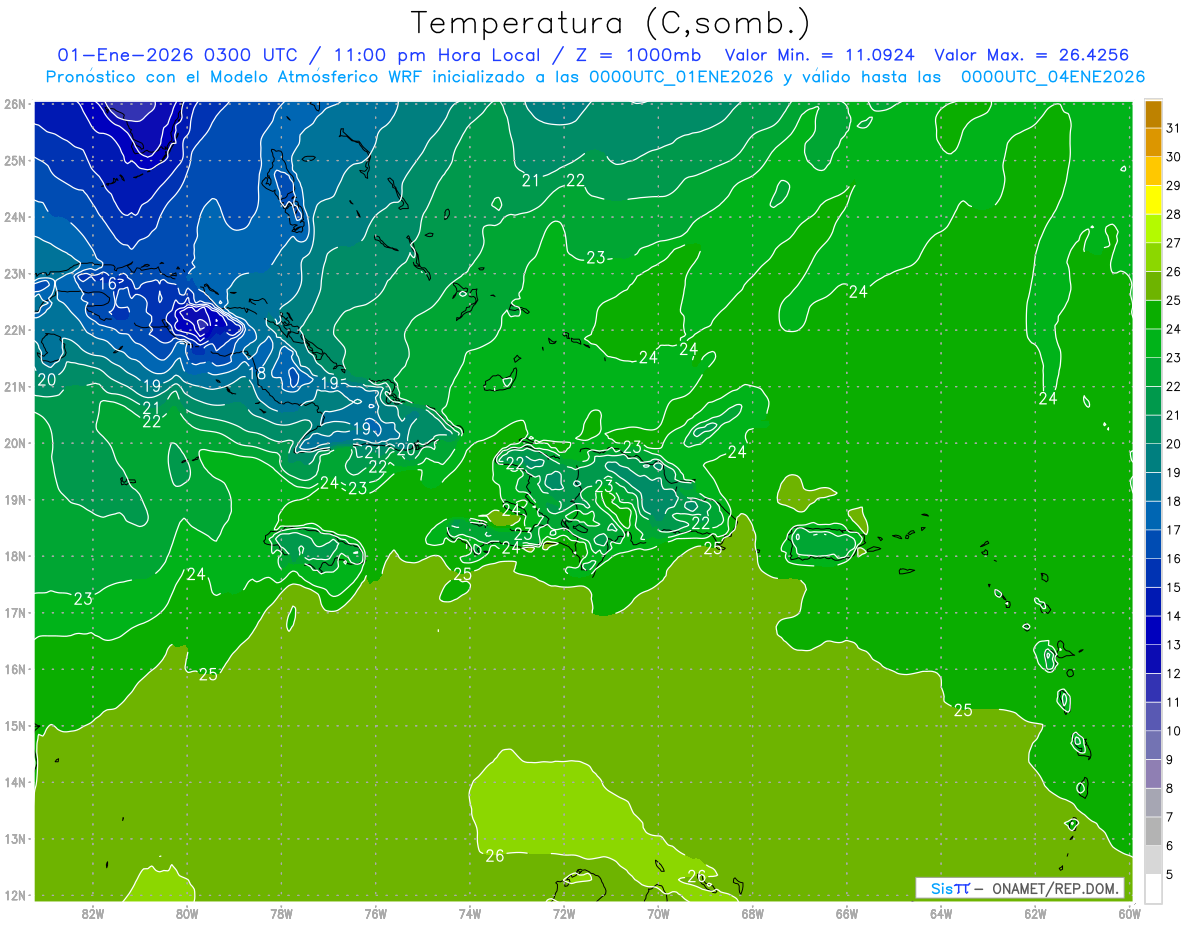This screenshot has width=1200, height=927.
Task: Pick the yellow swatch between 28 and 29
Action: 1153,200
